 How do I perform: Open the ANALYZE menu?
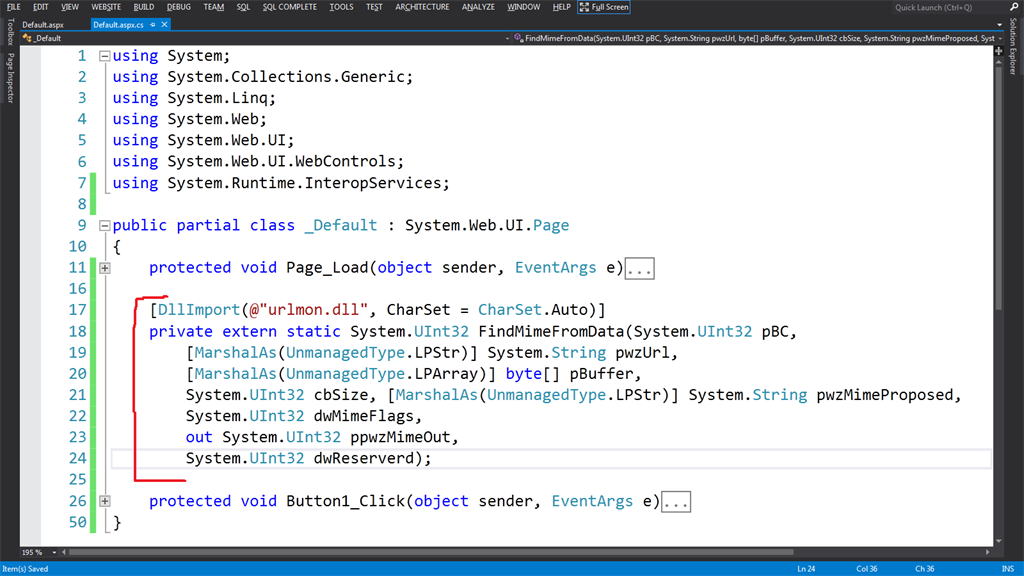[478, 7]
